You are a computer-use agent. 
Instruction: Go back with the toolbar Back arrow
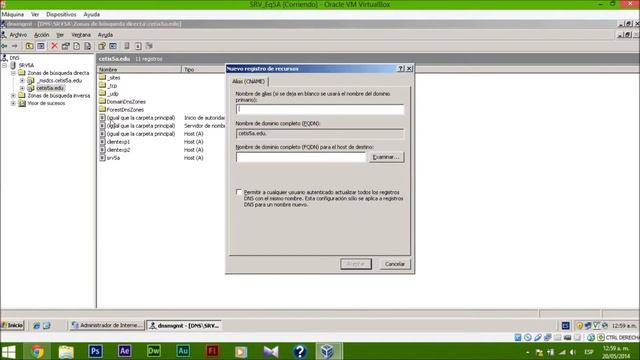[x=4, y=46]
